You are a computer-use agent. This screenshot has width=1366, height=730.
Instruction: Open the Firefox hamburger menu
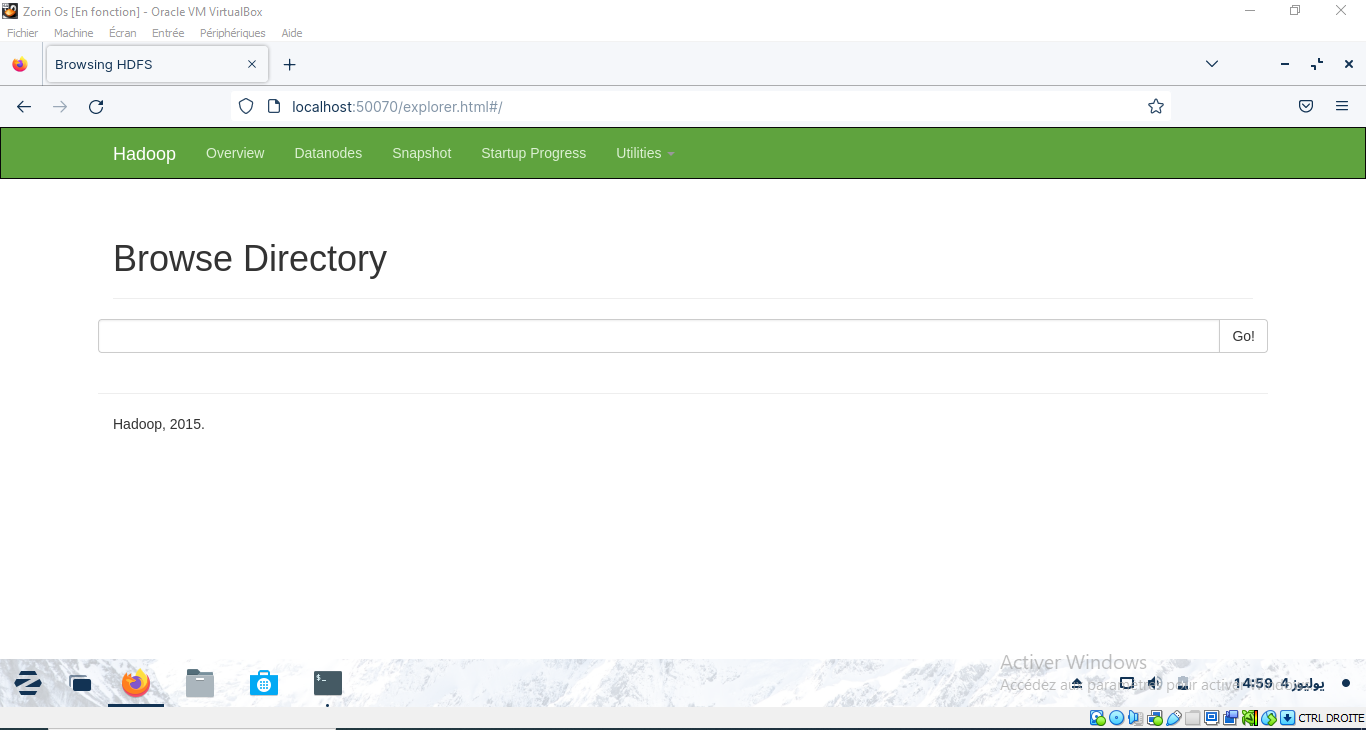click(x=1342, y=106)
